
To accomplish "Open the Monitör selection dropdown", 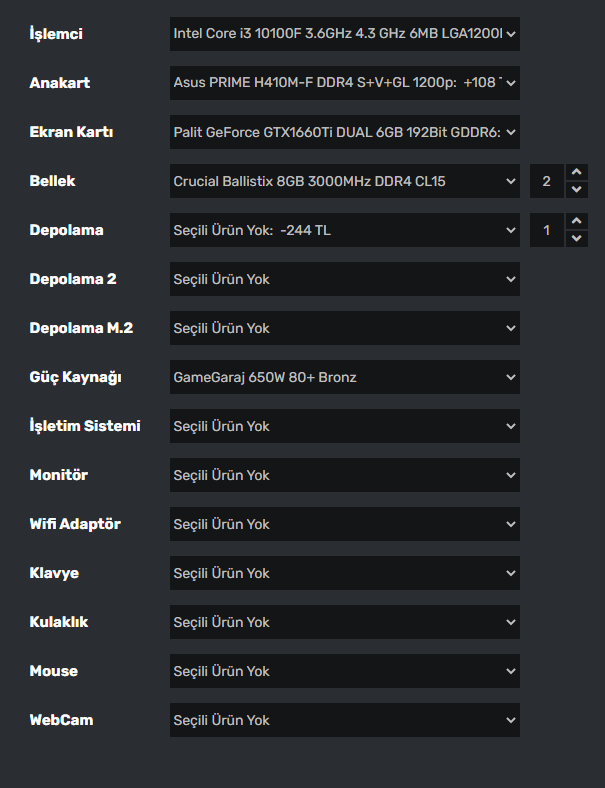I will pos(344,475).
